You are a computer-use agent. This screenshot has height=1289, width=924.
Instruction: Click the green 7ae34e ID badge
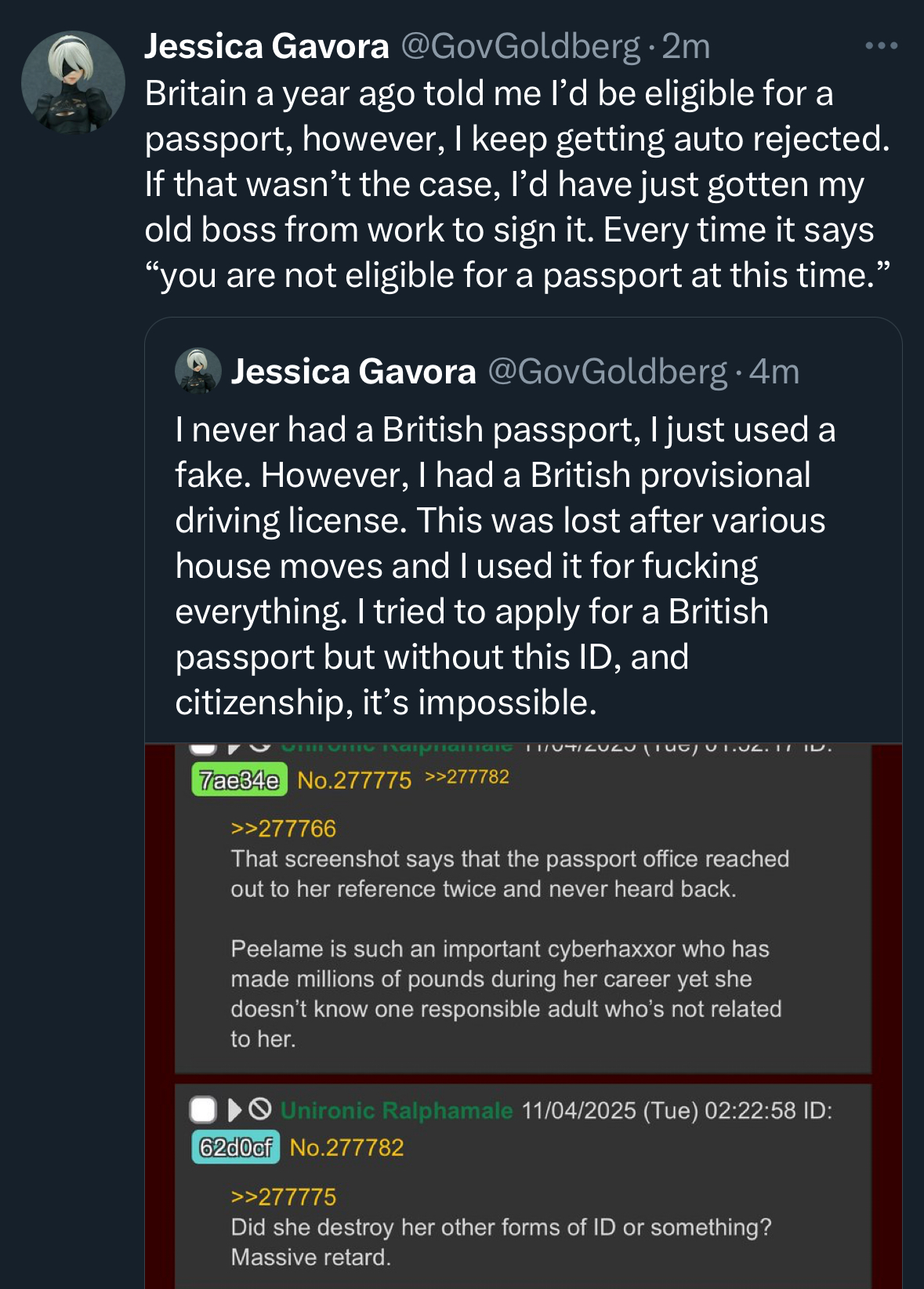(x=239, y=780)
